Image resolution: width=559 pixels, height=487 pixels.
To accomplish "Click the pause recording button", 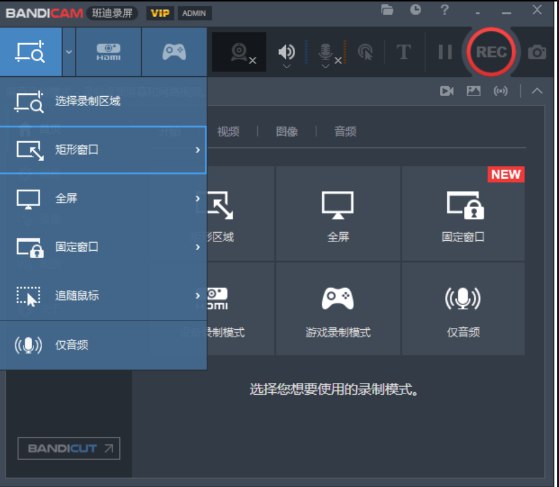I will 445,52.
